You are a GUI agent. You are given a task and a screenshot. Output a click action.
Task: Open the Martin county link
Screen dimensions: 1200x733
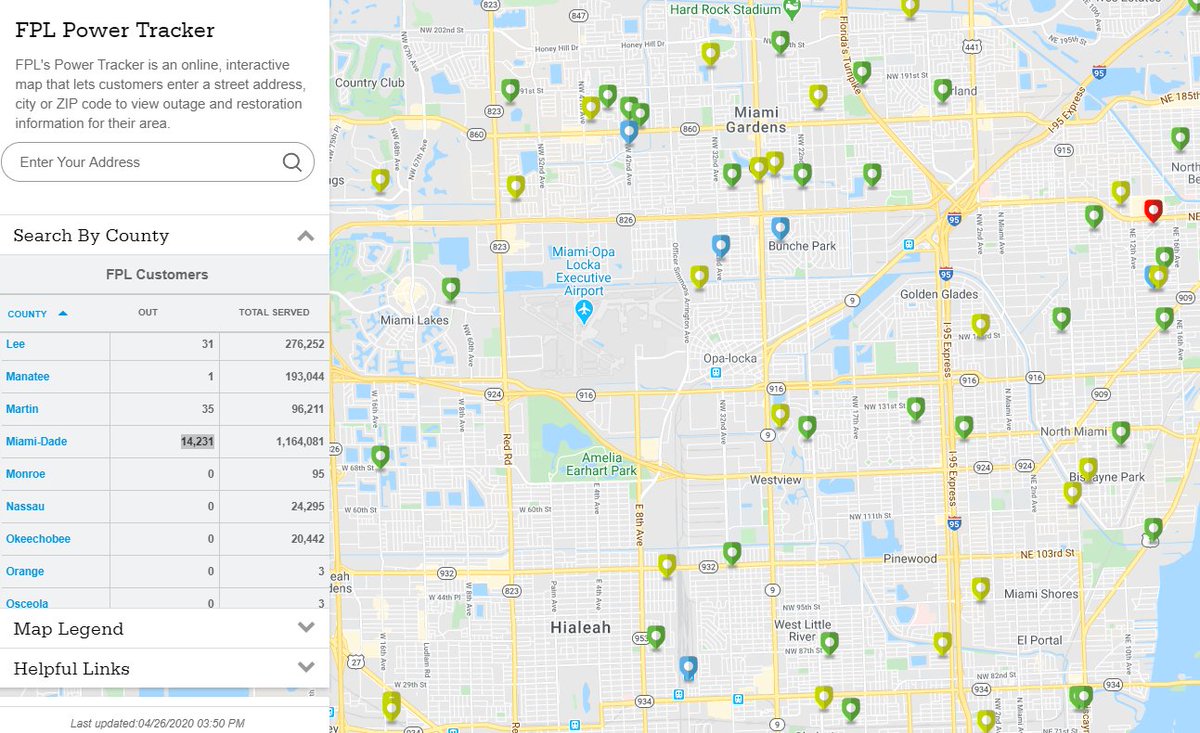coord(22,409)
